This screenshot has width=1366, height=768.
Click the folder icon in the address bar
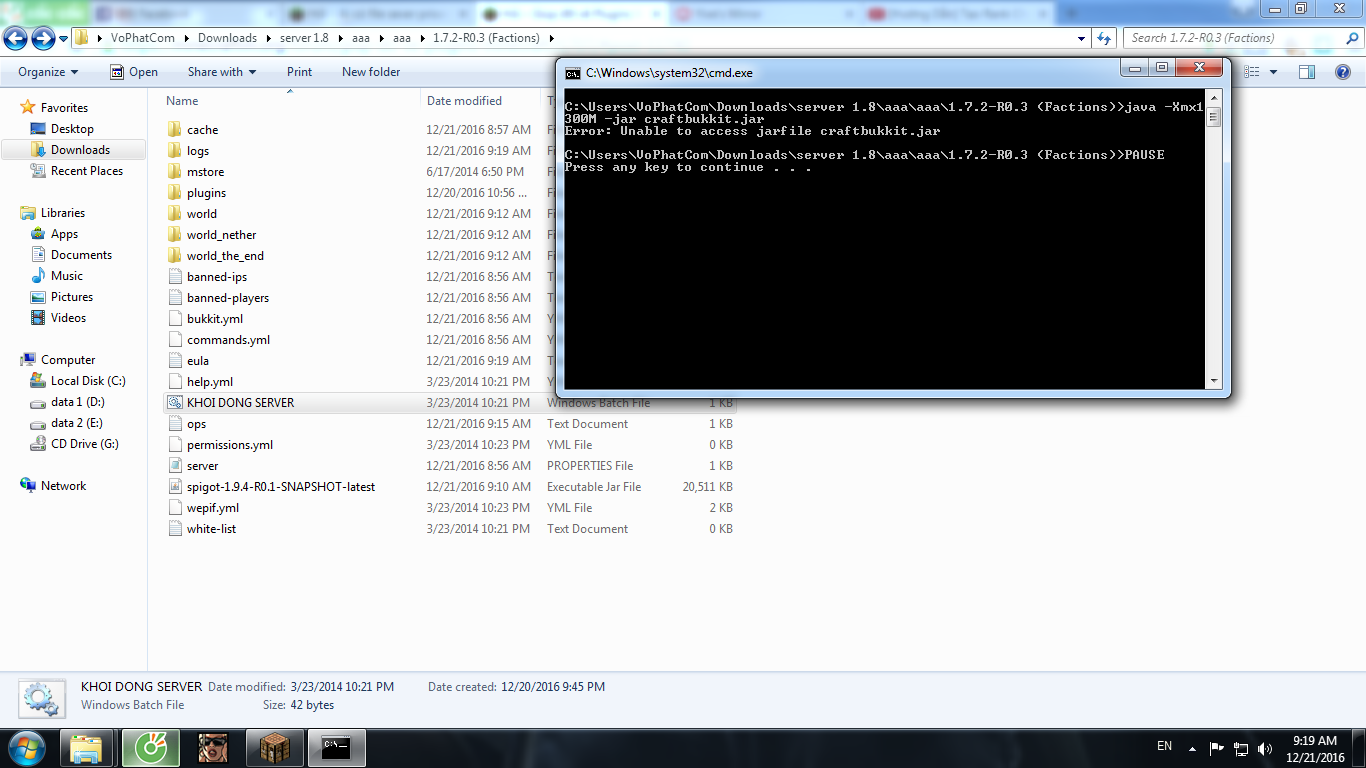point(82,38)
